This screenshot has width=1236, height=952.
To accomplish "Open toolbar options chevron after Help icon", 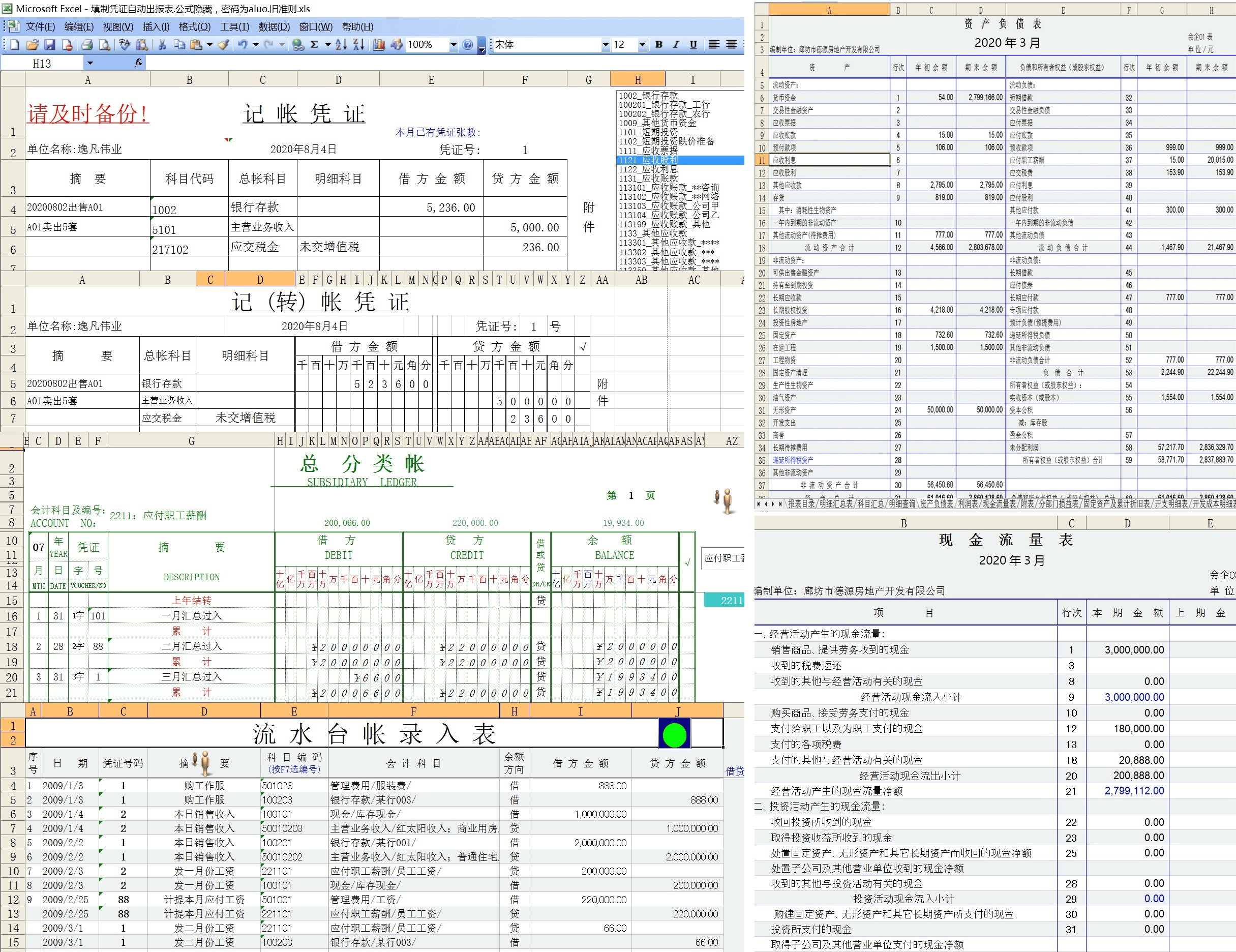I will [x=481, y=46].
